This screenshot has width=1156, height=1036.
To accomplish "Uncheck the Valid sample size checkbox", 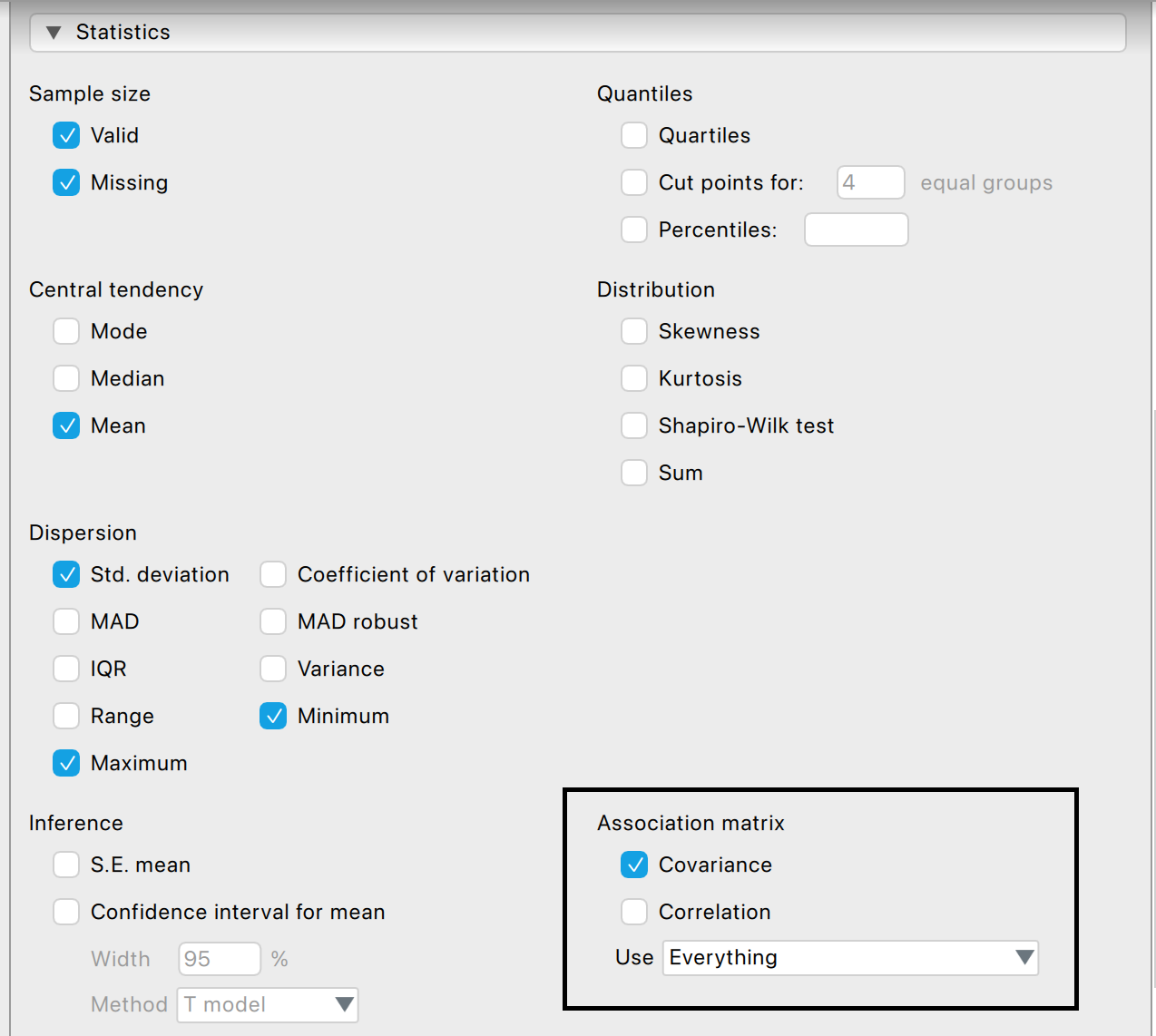I will coord(66,135).
